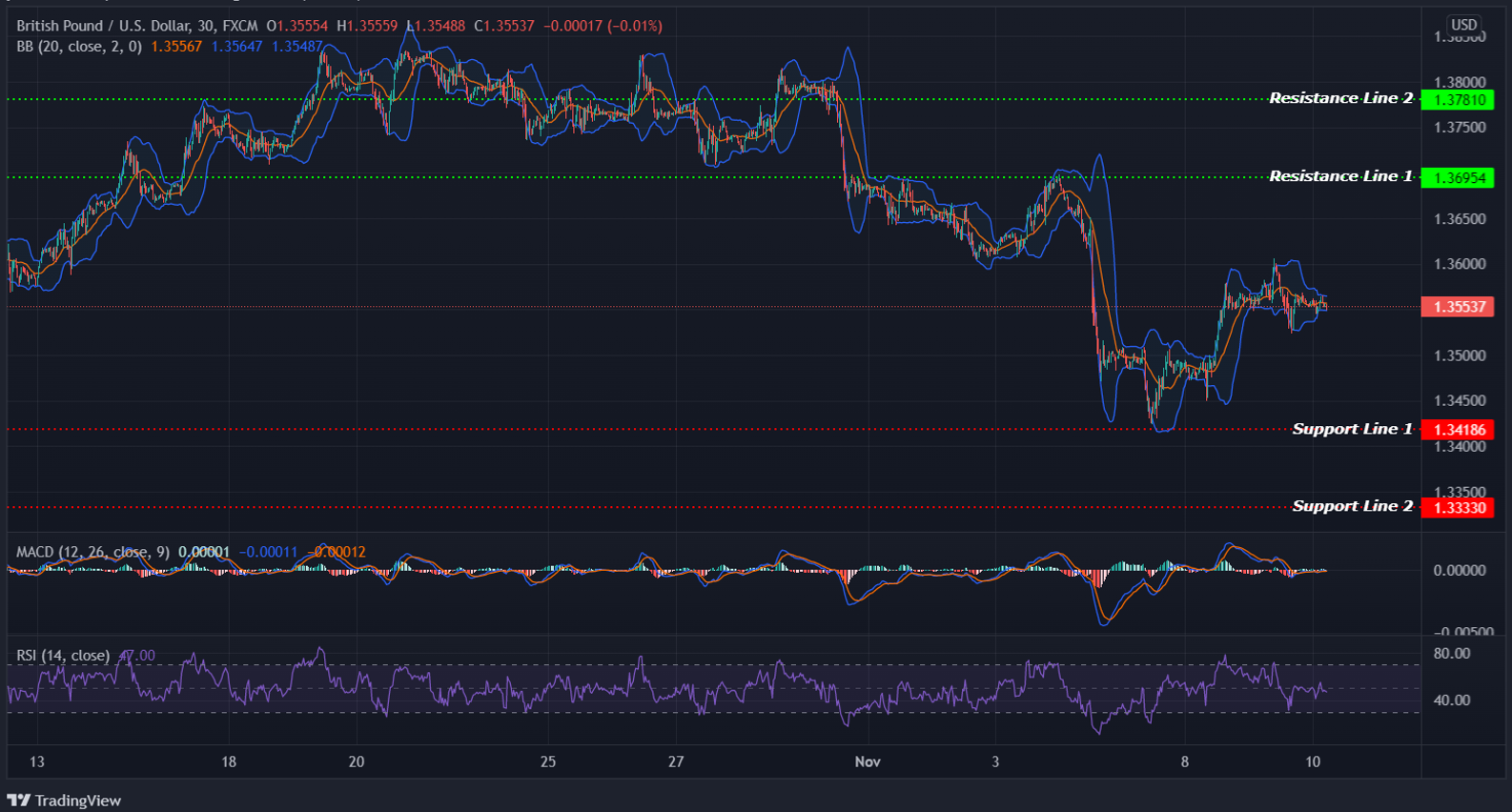Click the red 1.33330 price tag
Viewport: 1512px width, 812px height.
pyautogui.click(x=1457, y=508)
